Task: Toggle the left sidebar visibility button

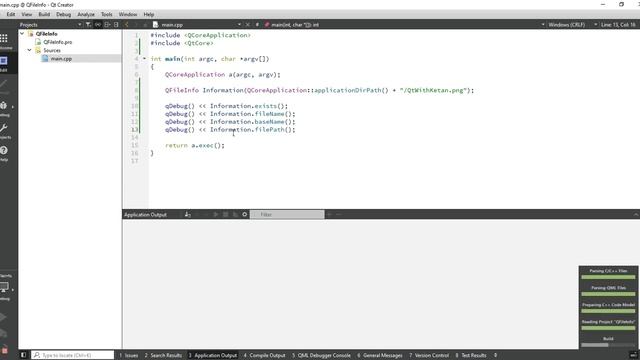Action: click(x=23, y=355)
